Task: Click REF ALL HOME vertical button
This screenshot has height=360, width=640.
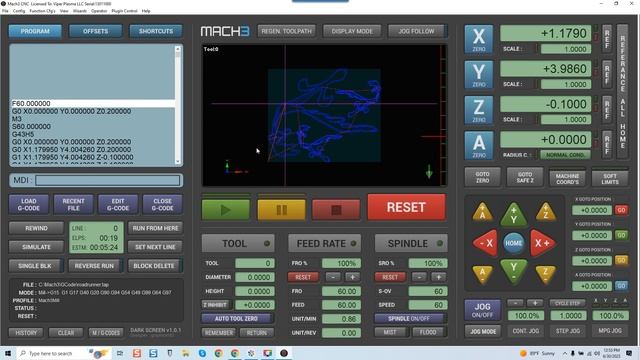Action: coord(622,91)
